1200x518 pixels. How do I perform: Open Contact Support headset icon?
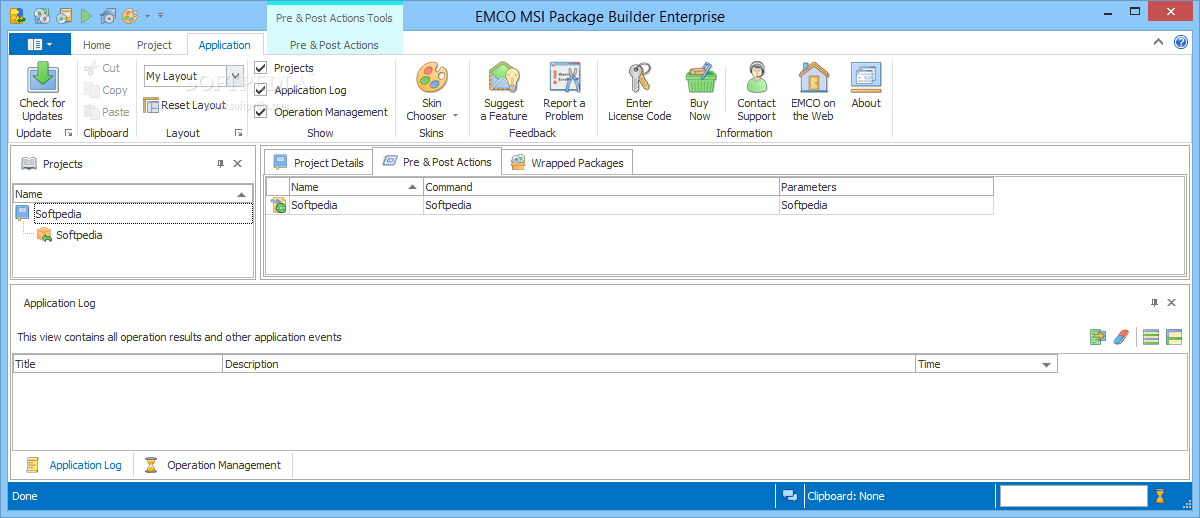click(757, 77)
